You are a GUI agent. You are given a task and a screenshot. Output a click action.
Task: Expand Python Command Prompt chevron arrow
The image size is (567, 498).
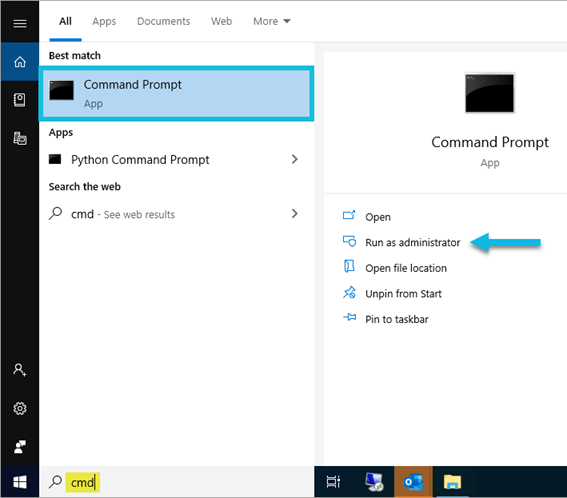[x=295, y=159]
